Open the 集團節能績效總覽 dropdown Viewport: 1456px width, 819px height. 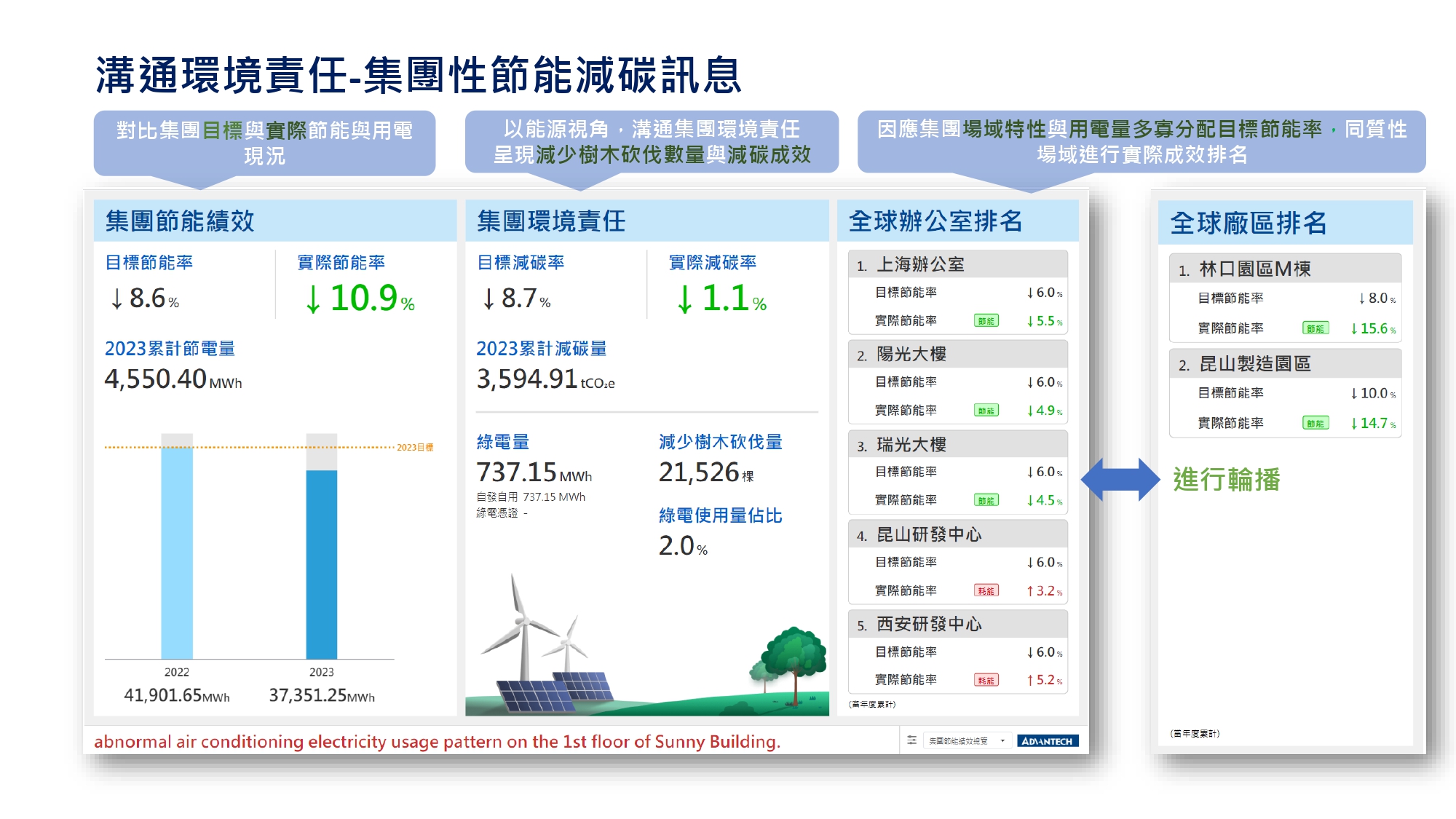coord(967,741)
